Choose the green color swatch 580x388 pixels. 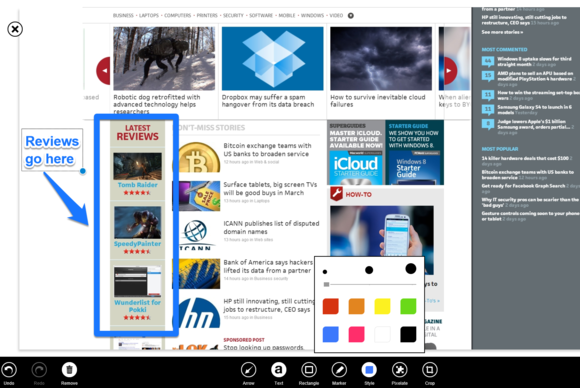point(408,306)
